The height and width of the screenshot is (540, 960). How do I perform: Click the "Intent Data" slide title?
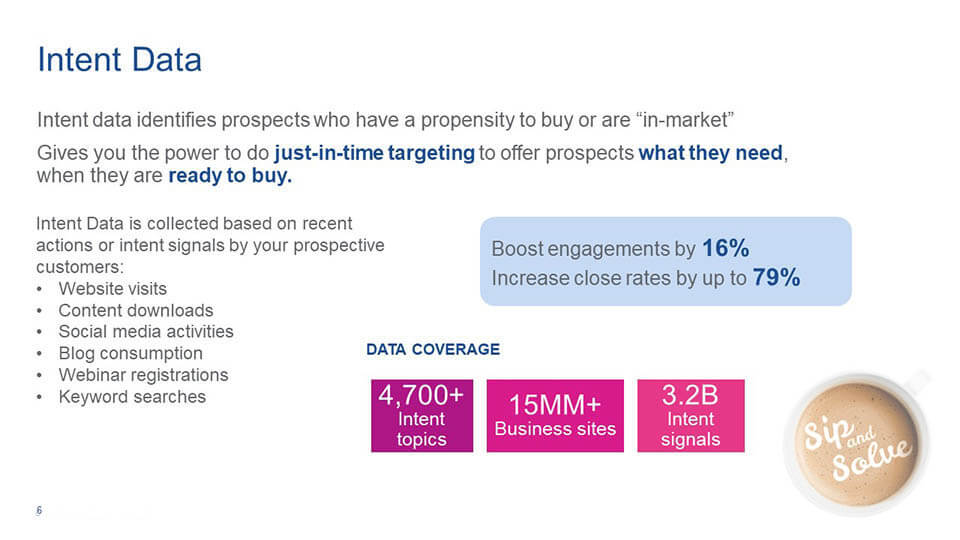119,59
